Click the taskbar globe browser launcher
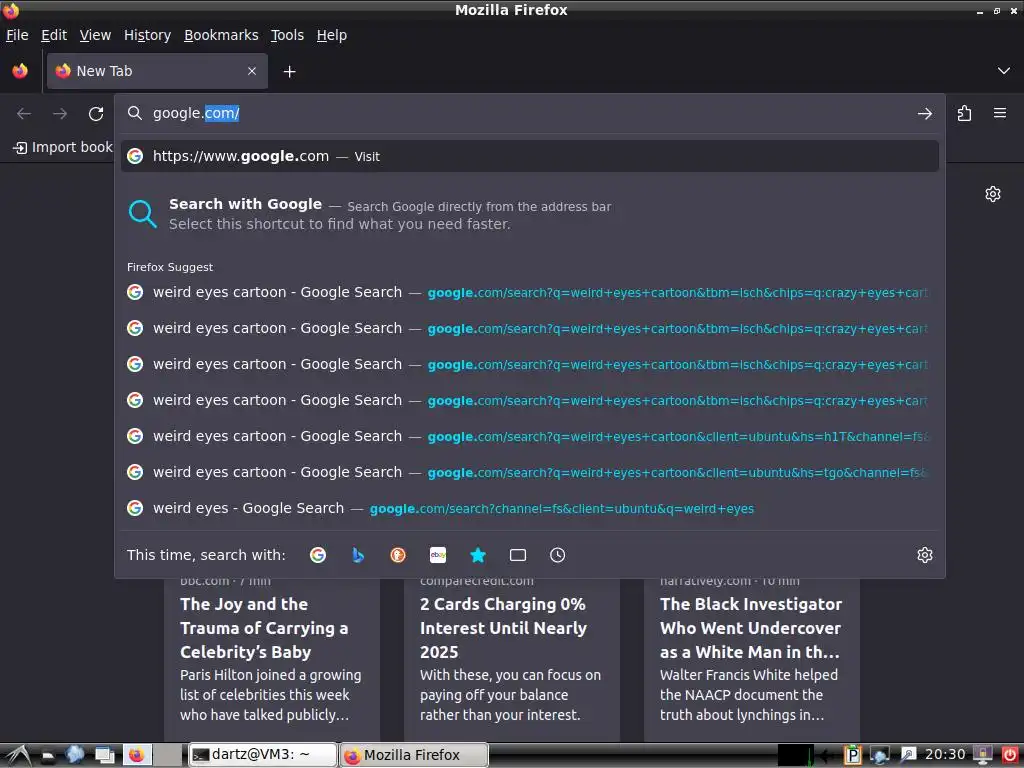 (x=74, y=754)
